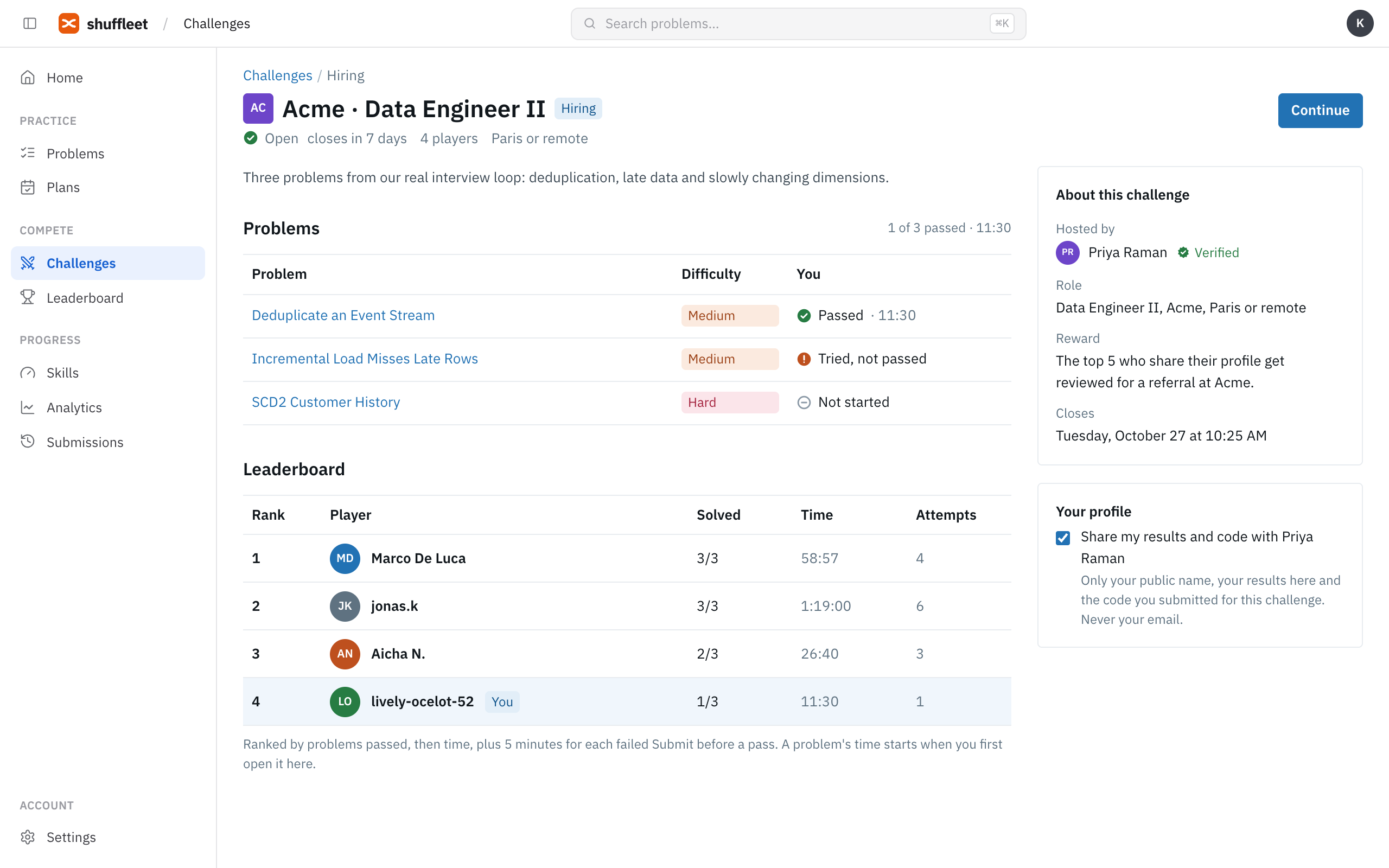Click the lively-ocelot-52 LO avatar

[x=345, y=701]
